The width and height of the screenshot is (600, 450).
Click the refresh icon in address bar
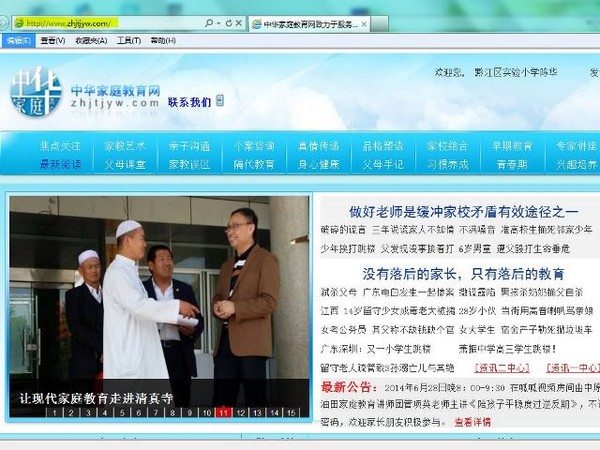tap(228, 22)
